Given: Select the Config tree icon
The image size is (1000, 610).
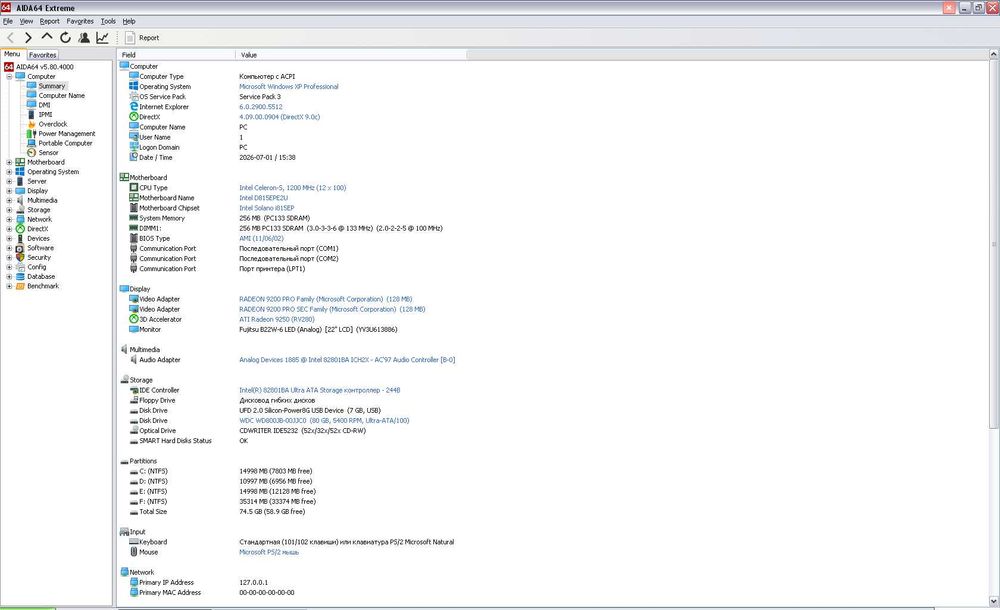Looking at the screenshot, I should [x=20, y=267].
